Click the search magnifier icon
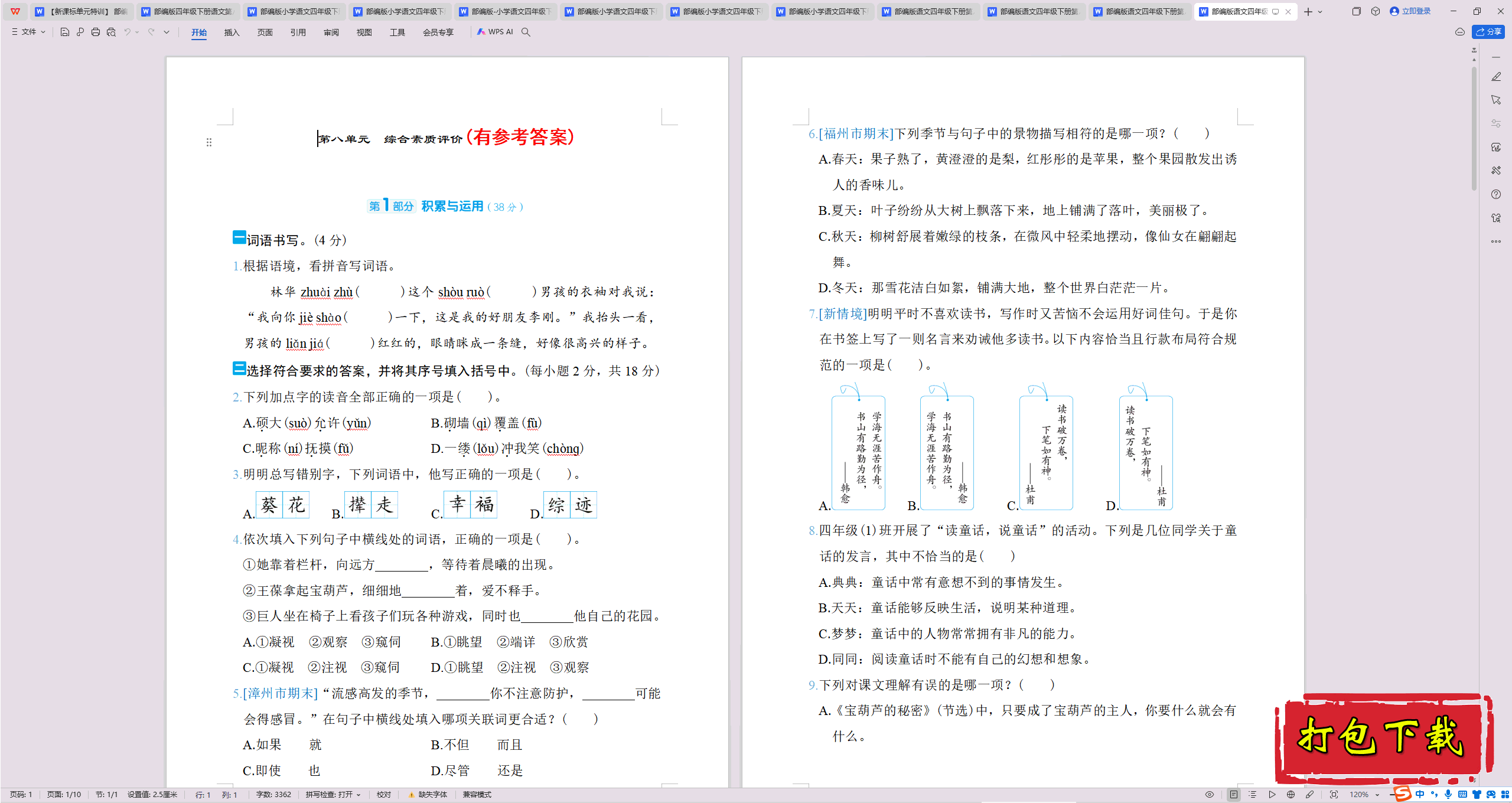 [526, 32]
